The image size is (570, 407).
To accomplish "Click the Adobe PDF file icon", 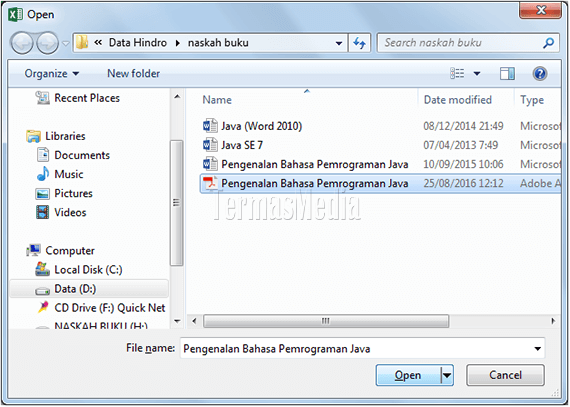I will [x=210, y=183].
